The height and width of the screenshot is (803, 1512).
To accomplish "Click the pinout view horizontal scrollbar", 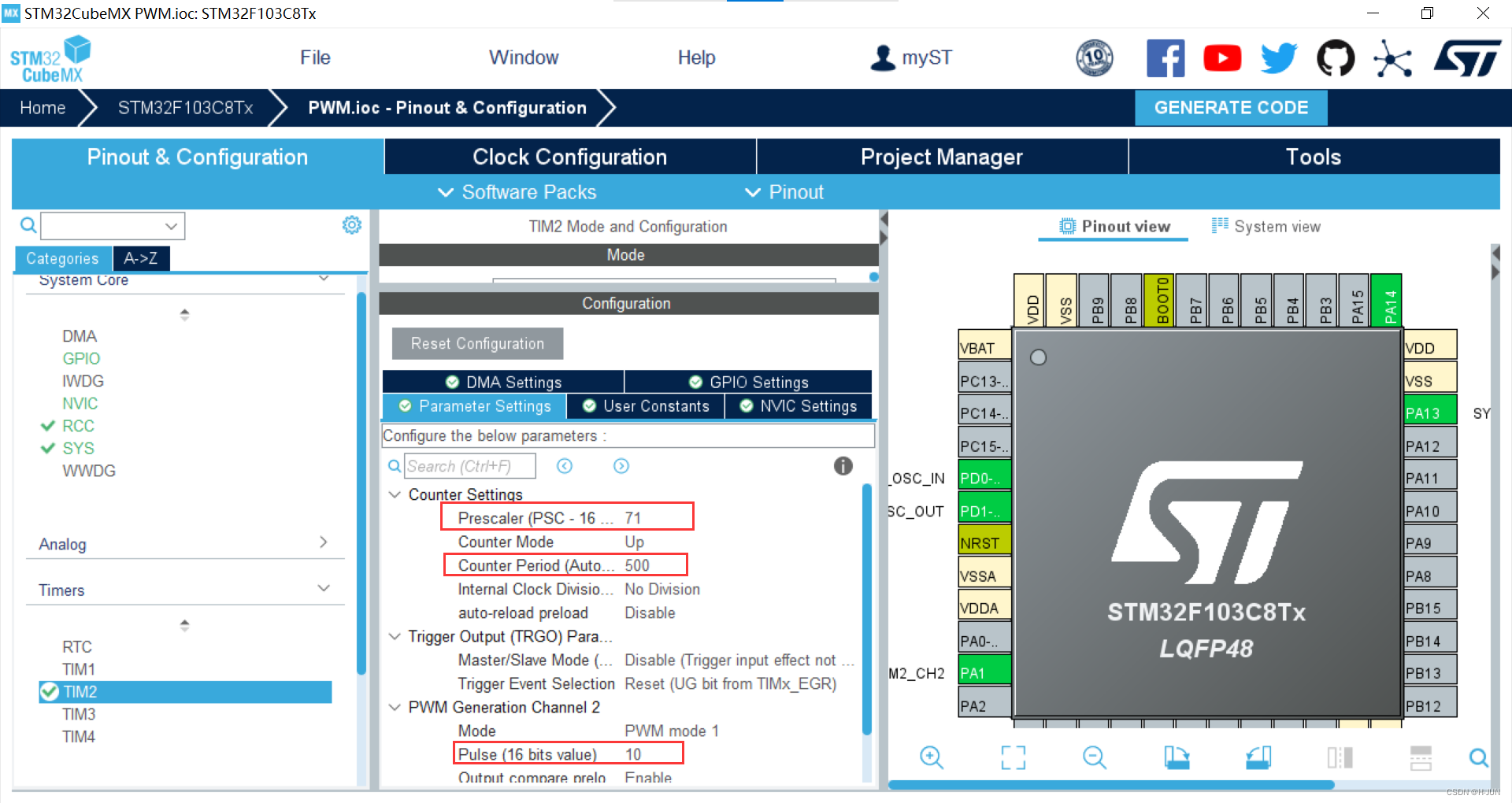I will point(1111,785).
